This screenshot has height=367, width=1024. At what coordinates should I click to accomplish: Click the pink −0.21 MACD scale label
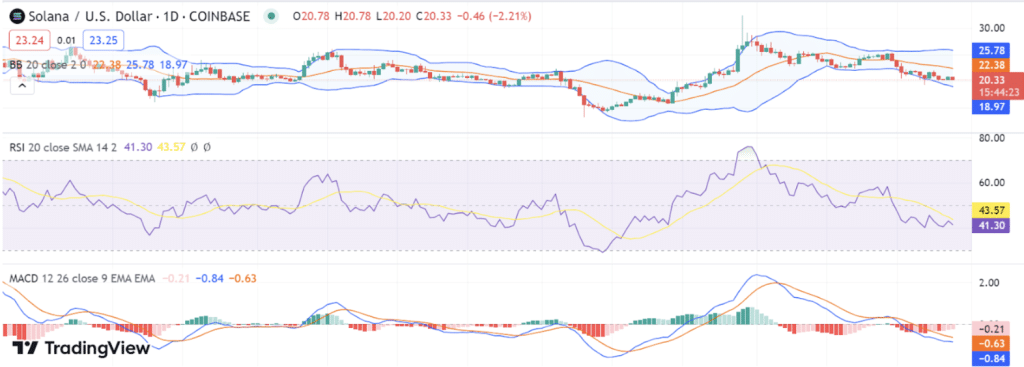(x=992, y=328)
